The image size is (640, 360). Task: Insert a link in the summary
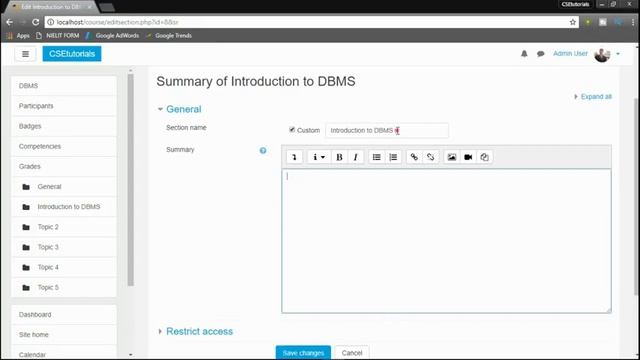414,157
